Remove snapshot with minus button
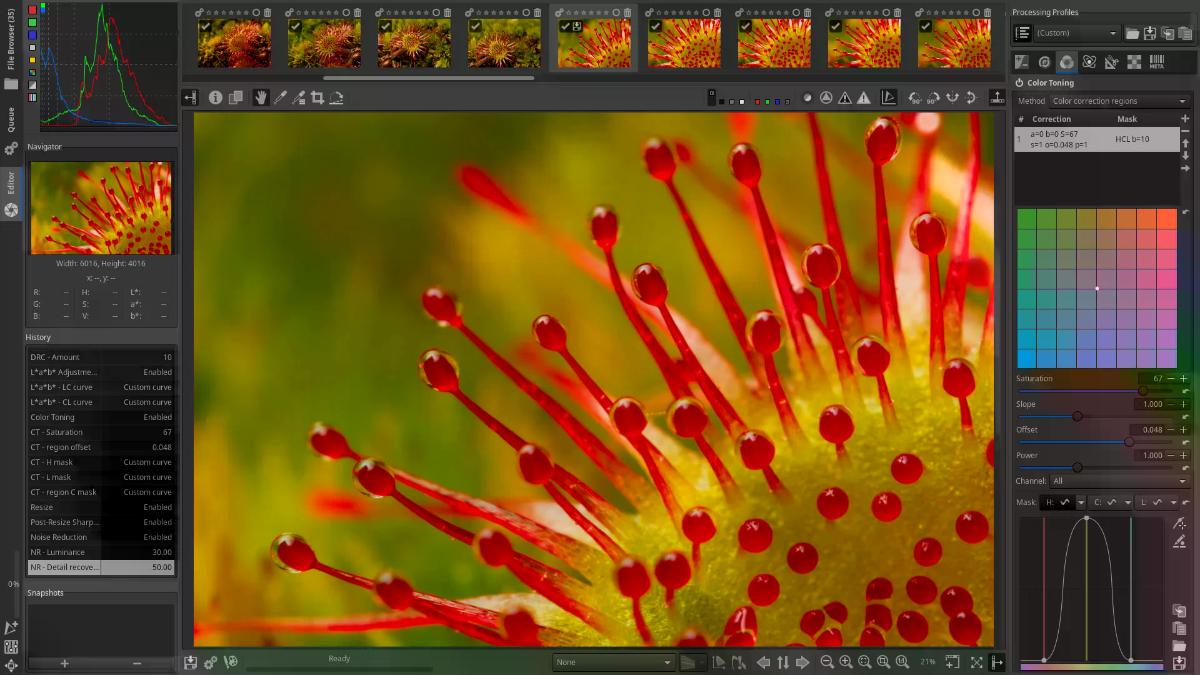The width and height of the screenshot is (1200, 675). (x=137, y=663)
